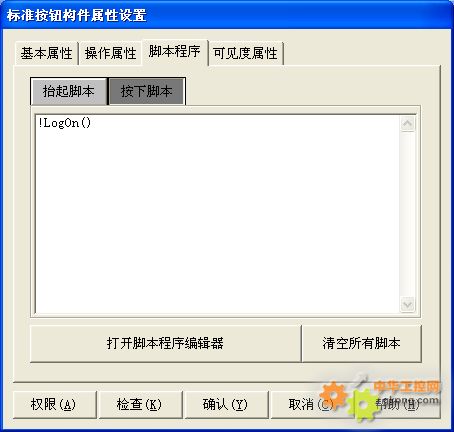Confirm settings with 确认(Y)
The image size is (454, 432).
coord(226,404)
